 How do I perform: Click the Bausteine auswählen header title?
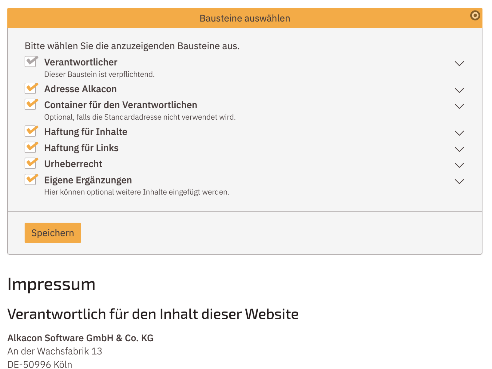click(x=245, y=18)
